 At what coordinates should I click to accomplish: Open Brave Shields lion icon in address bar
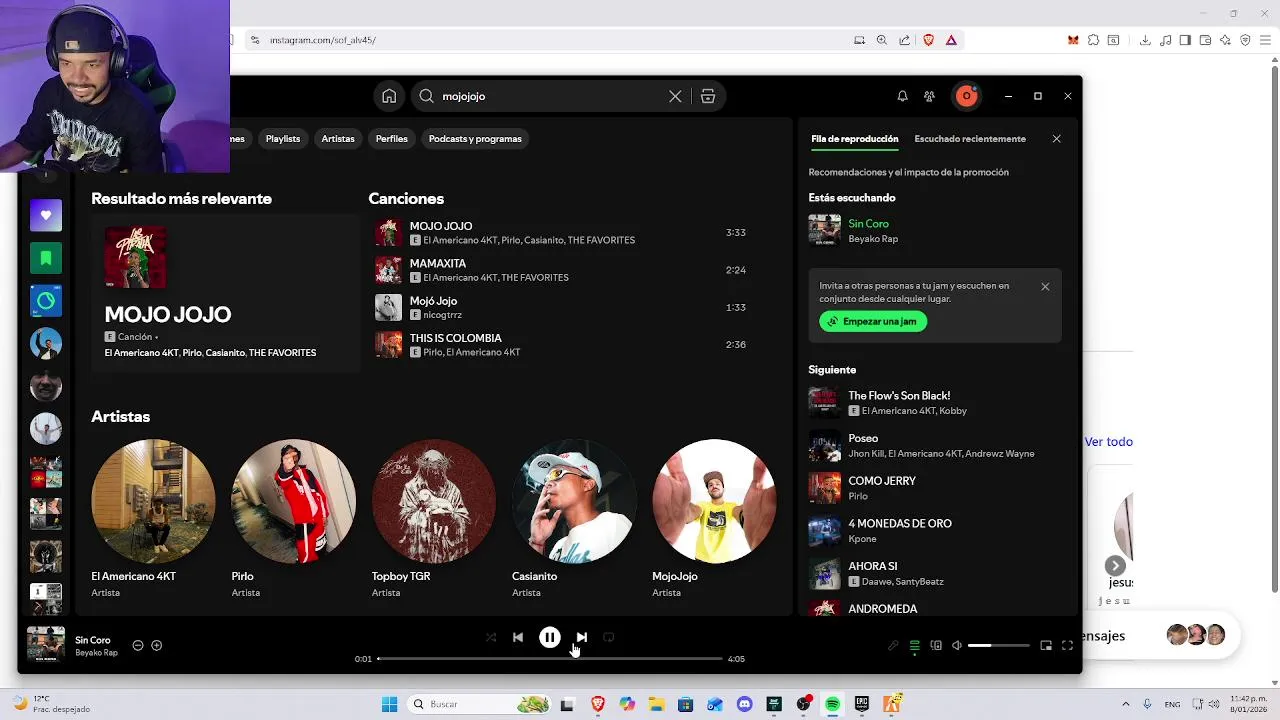[x=929, y=40]
